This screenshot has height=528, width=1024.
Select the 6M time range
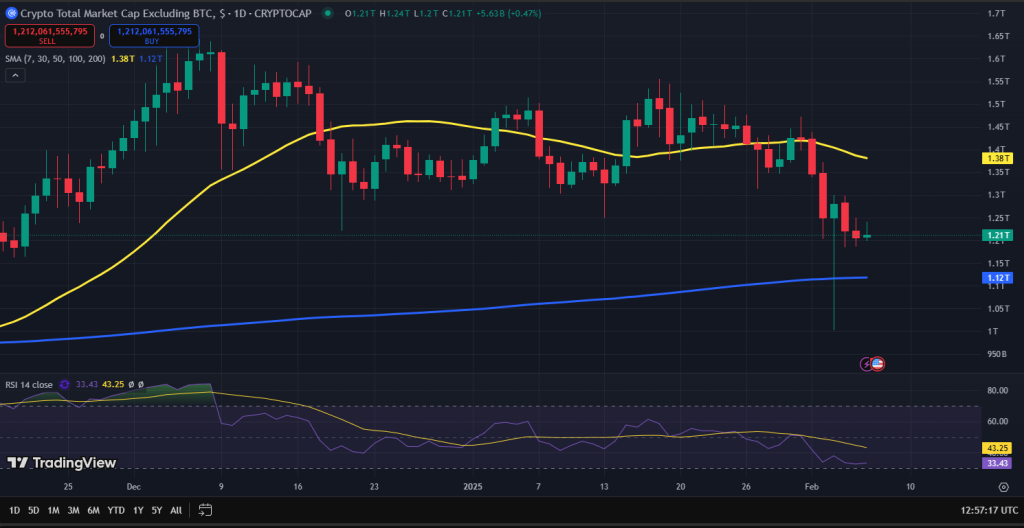click(93, 510)
